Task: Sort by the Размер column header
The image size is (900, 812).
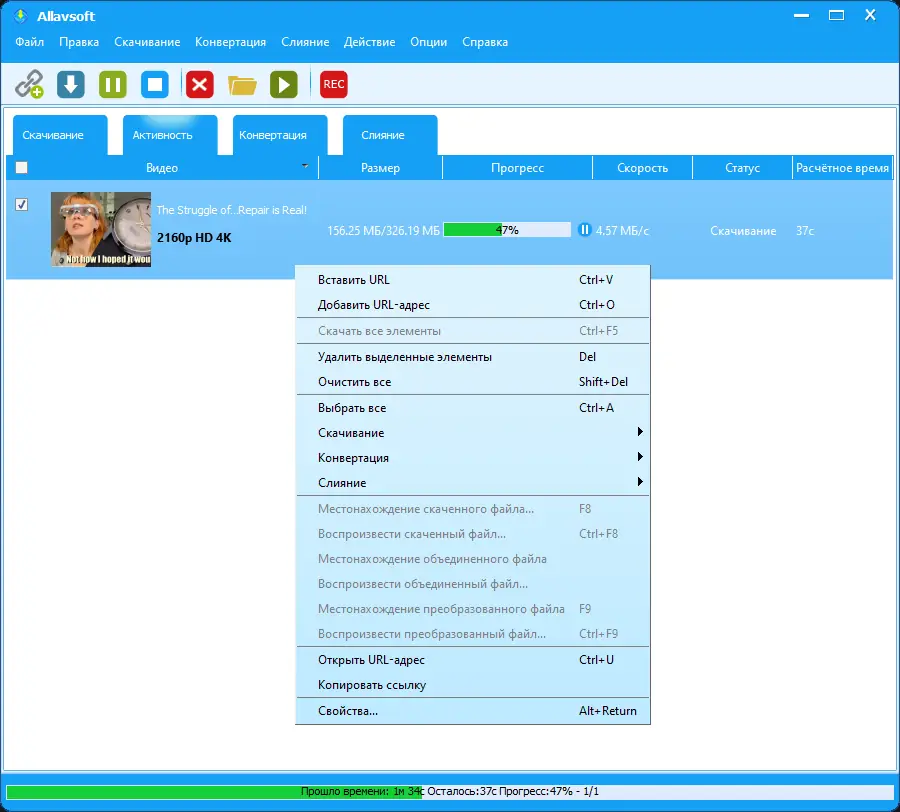Action: (381, 168)
